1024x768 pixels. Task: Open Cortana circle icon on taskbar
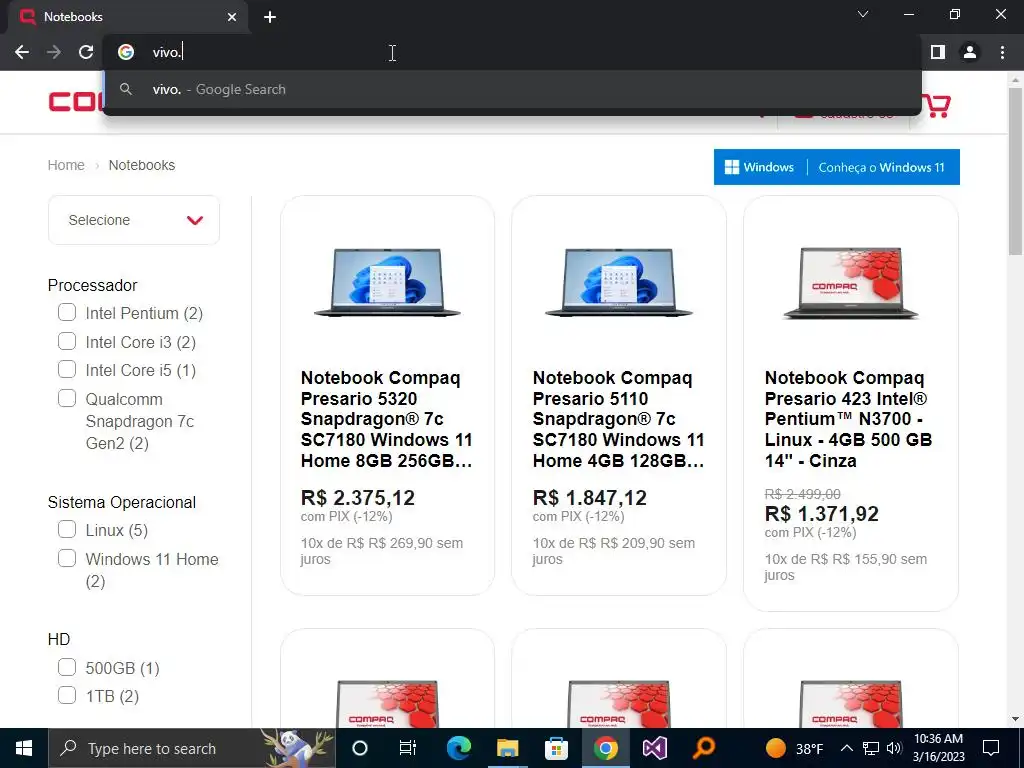[x=359, y=748]
